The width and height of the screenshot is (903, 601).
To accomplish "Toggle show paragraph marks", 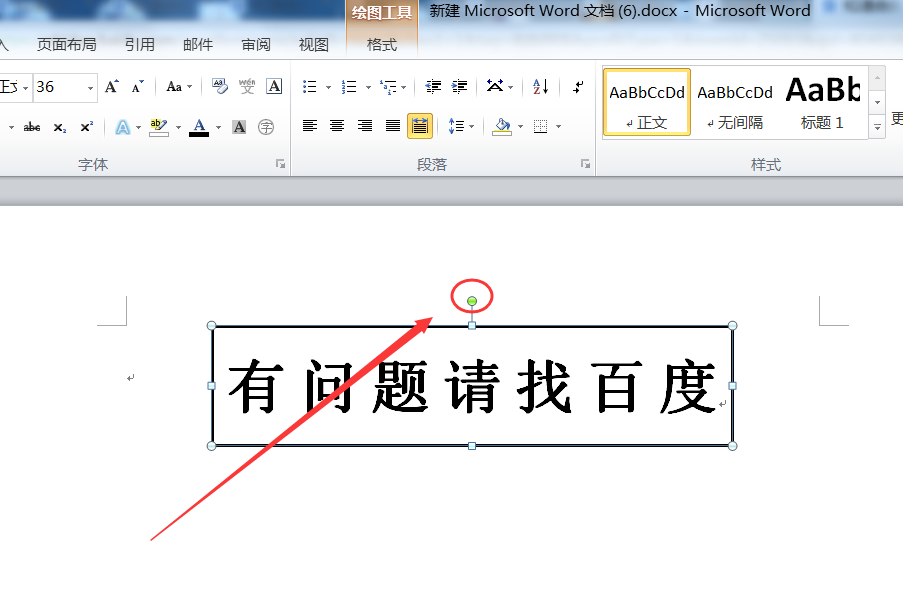I will click(x=578, y=87).
